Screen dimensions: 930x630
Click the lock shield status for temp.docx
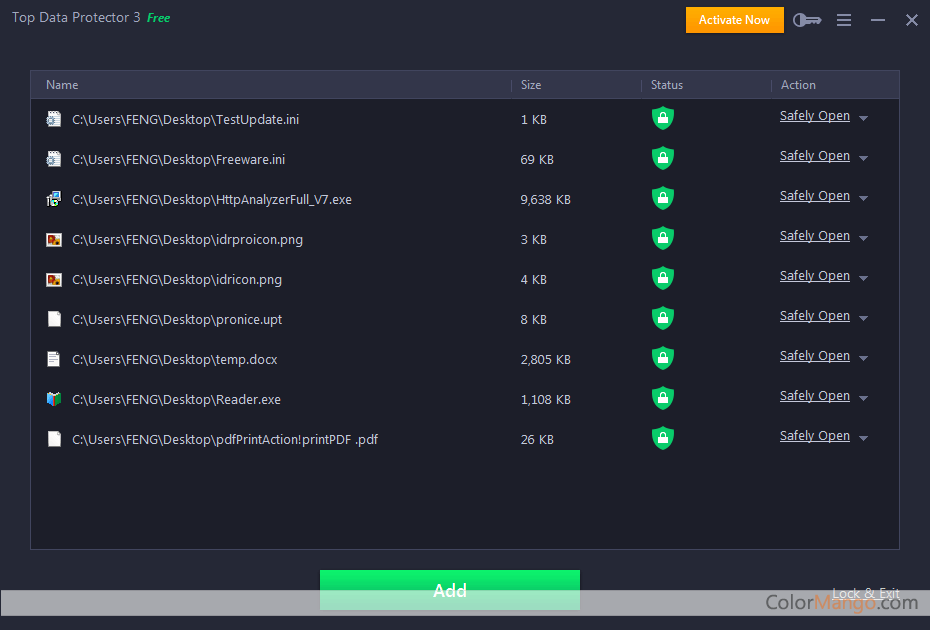pos(662,358)
